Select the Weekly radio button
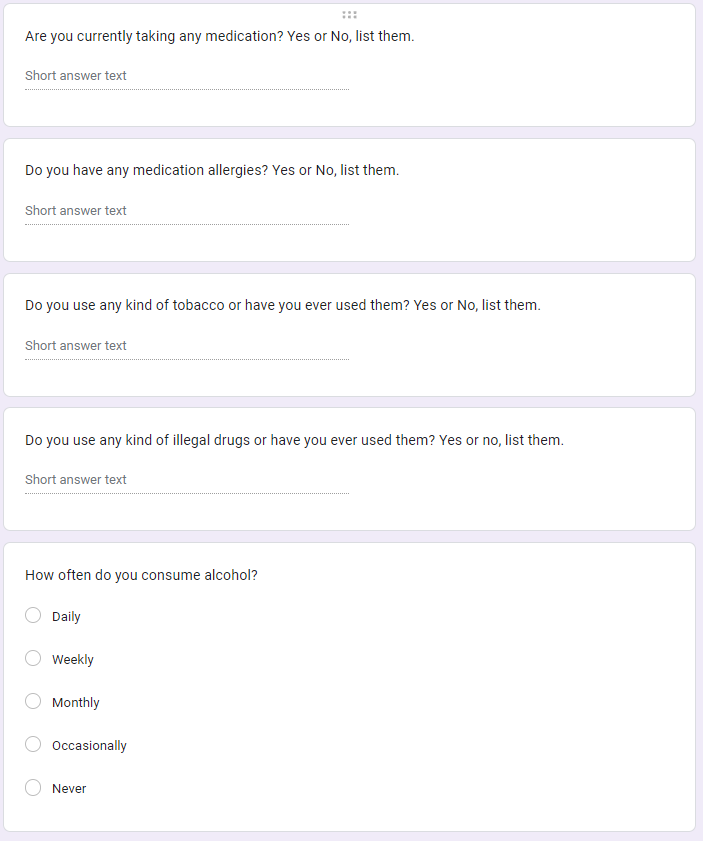 pos(33,659)
